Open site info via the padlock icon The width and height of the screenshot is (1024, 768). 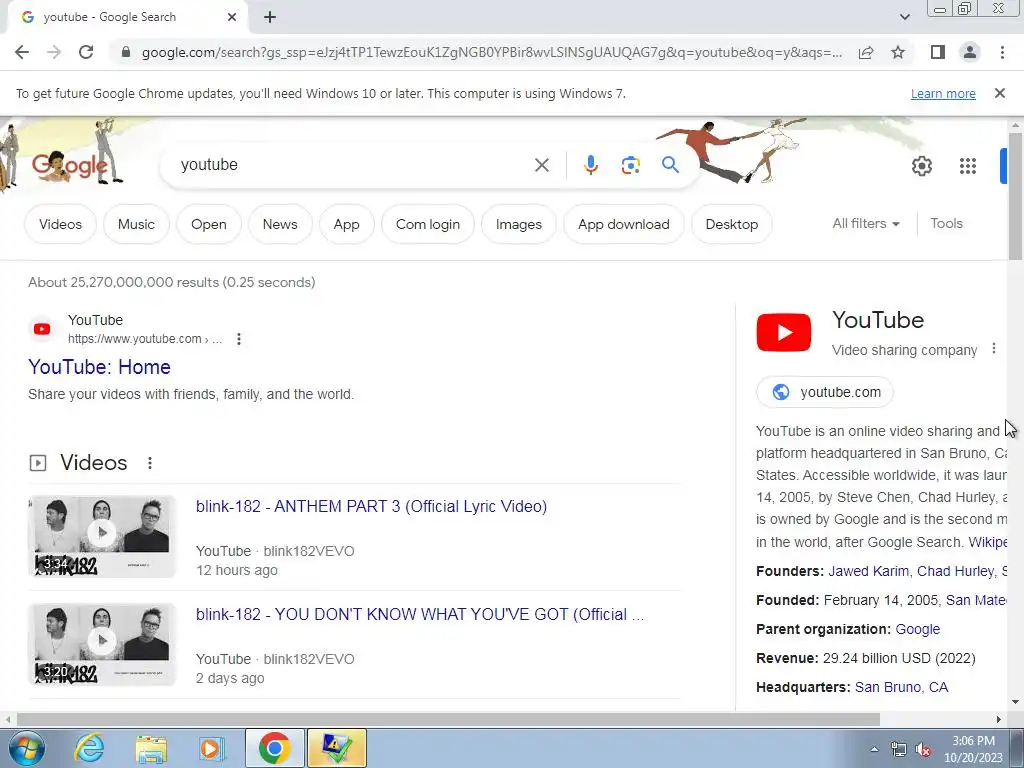click(x=126, y=52)
